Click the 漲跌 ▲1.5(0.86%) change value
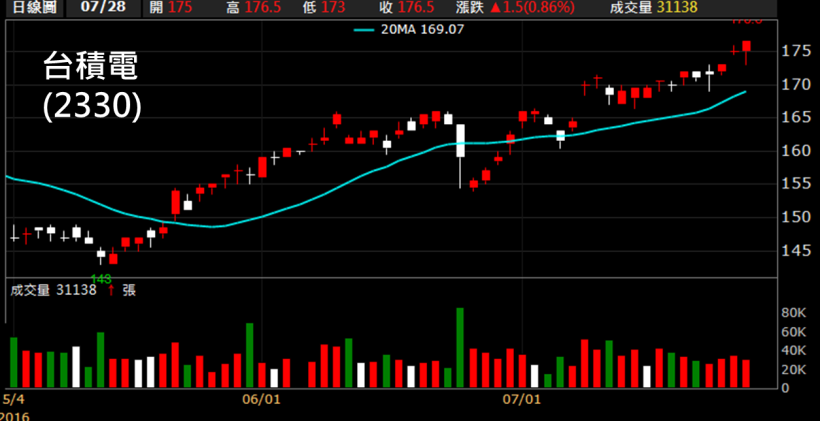The height and width of the screenshot is (421, 820). coord(515,7)
